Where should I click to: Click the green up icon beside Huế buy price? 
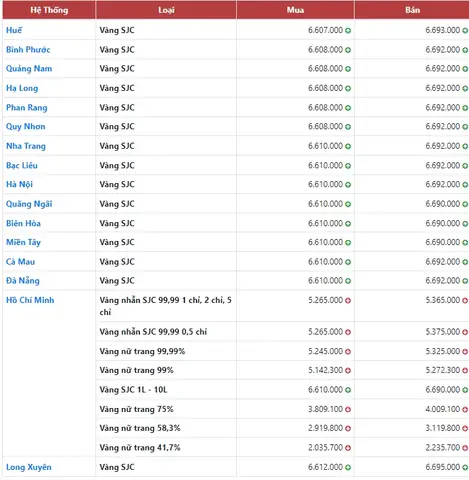(x=348, y=31)
